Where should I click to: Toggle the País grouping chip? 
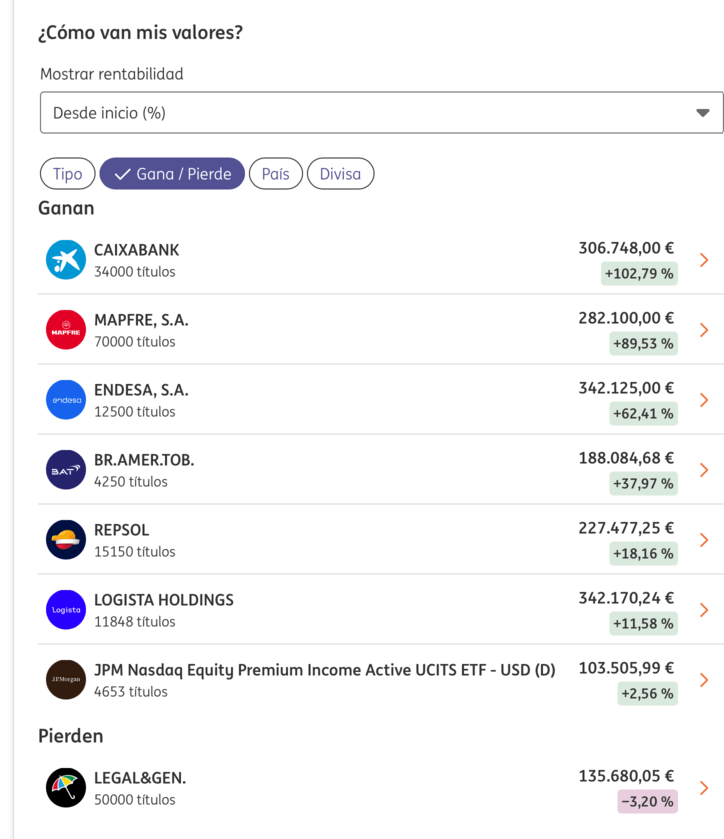[275, 174]
